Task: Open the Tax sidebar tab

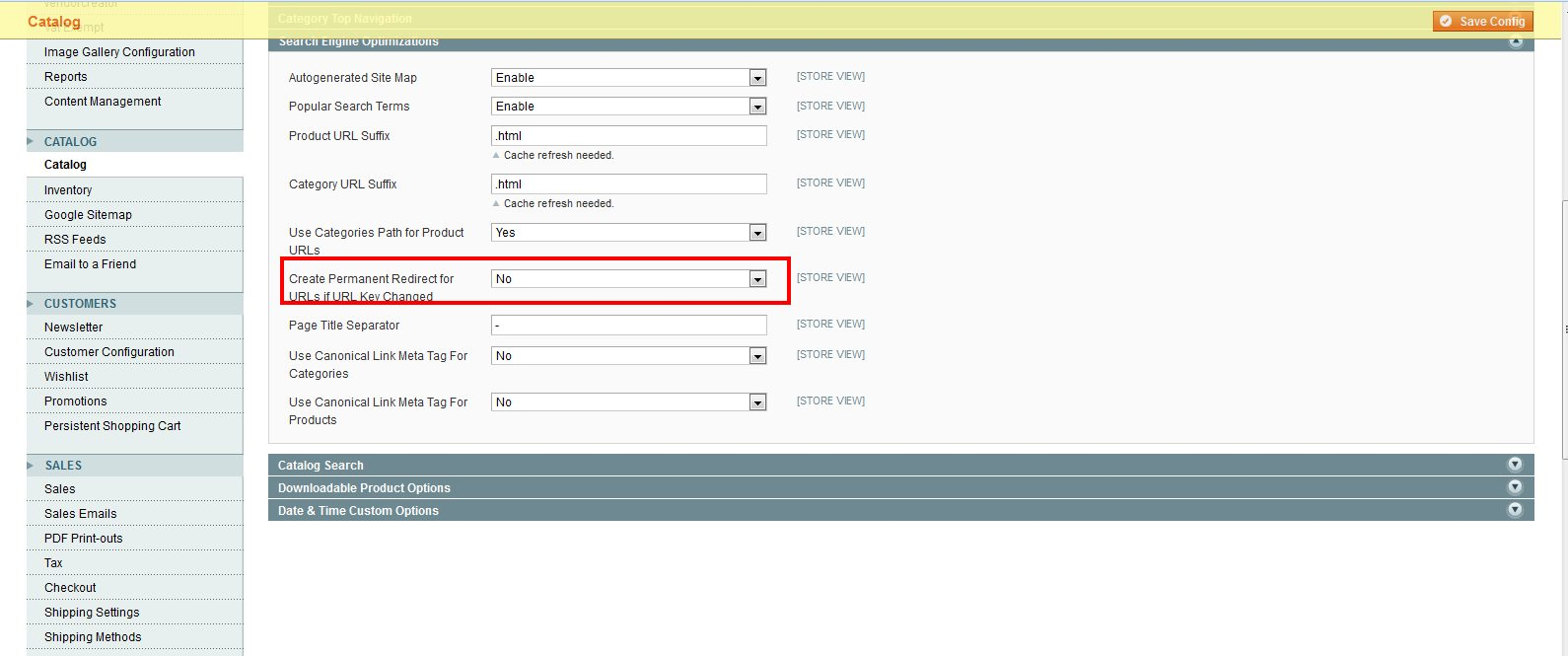Action: (x=134, y=563)
